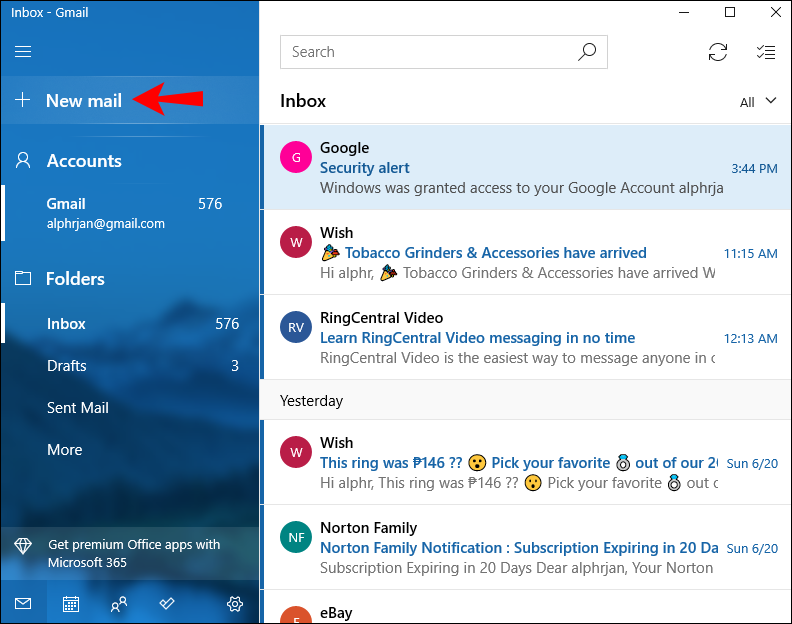Click W avatar on ring email
Viewport: 792px width, 624px height.
(296, 452)
